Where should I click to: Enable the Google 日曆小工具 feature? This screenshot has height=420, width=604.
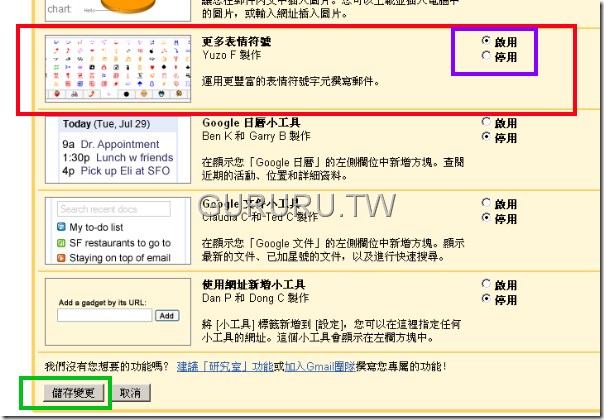(486, 122)
